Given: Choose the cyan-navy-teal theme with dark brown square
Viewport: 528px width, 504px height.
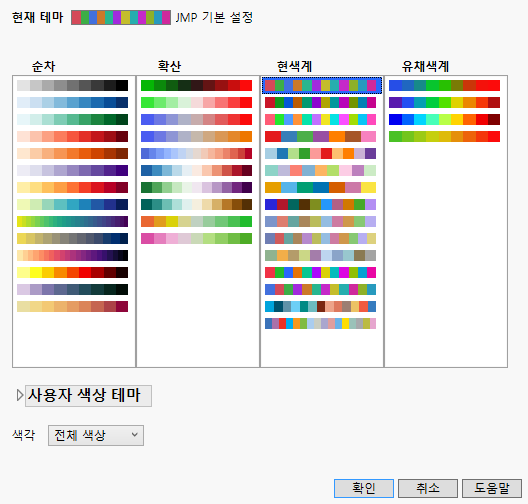Looking at the screenshot, I should (320, 306).
